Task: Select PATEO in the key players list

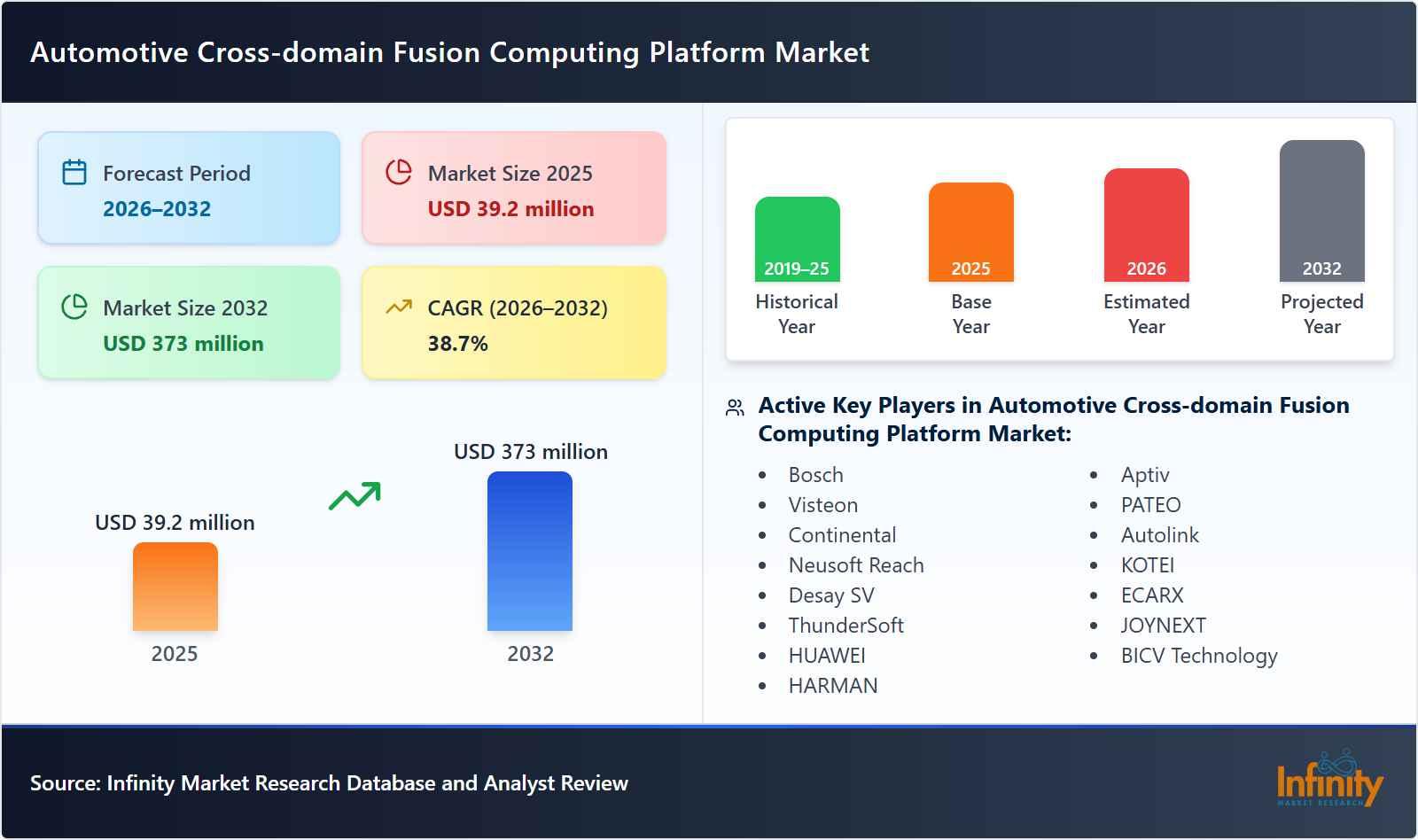Action: [x=1150, y=505]
